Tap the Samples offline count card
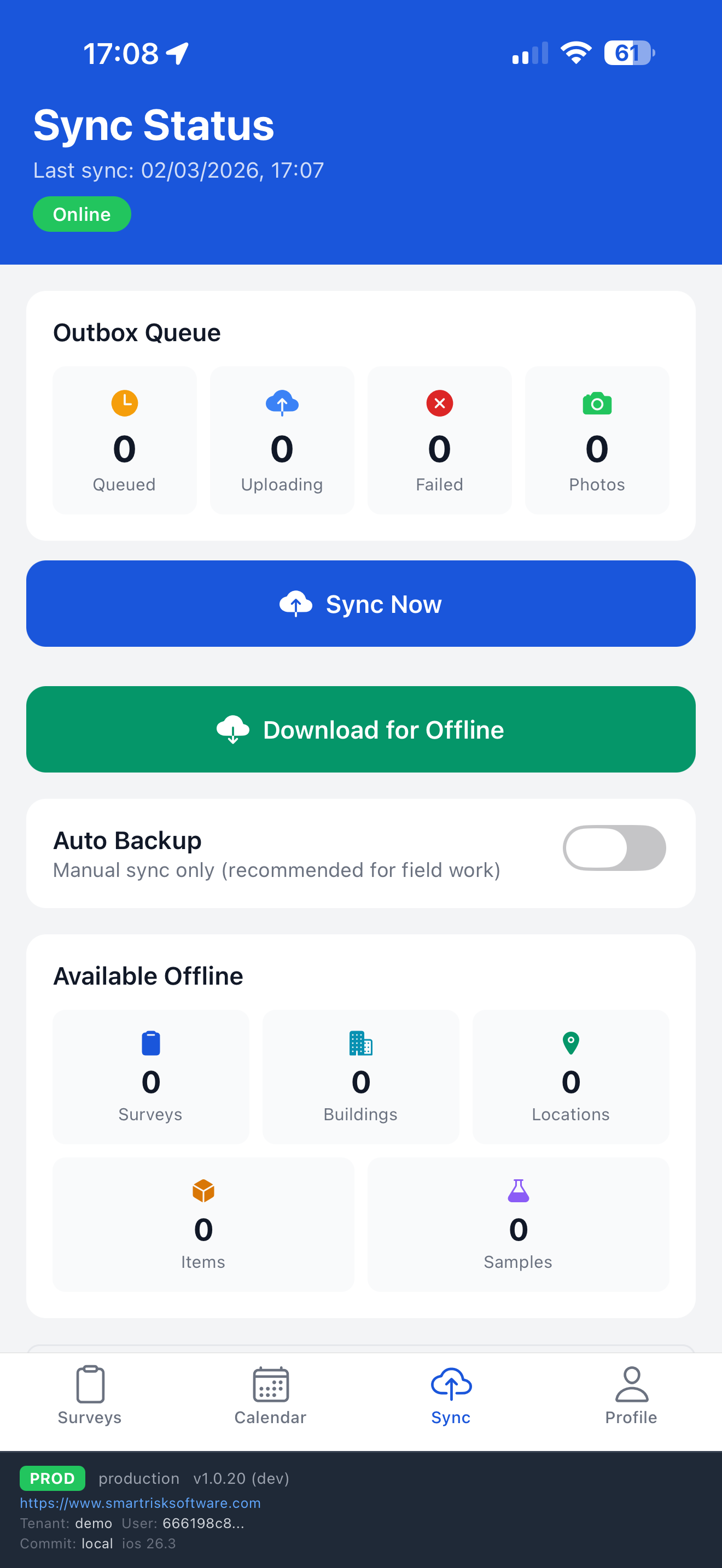Viewport: 722px width, 1568px height. click(x=519, y=1224)
